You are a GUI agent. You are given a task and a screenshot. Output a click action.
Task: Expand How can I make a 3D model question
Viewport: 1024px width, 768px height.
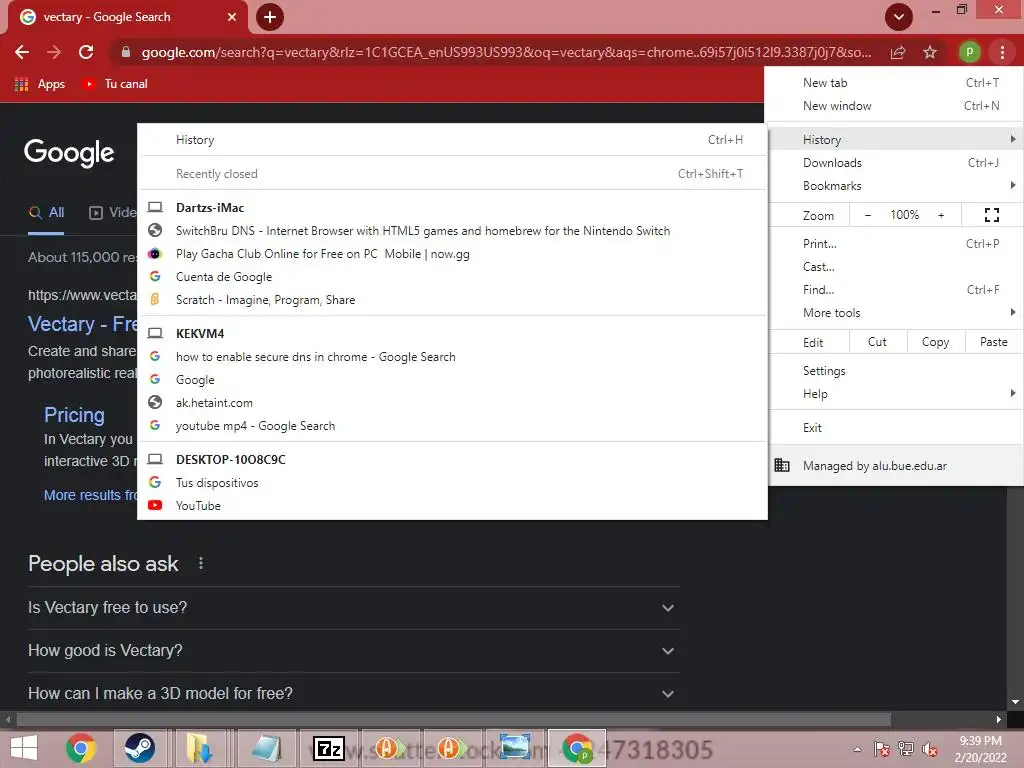click(x=353, y=694)
